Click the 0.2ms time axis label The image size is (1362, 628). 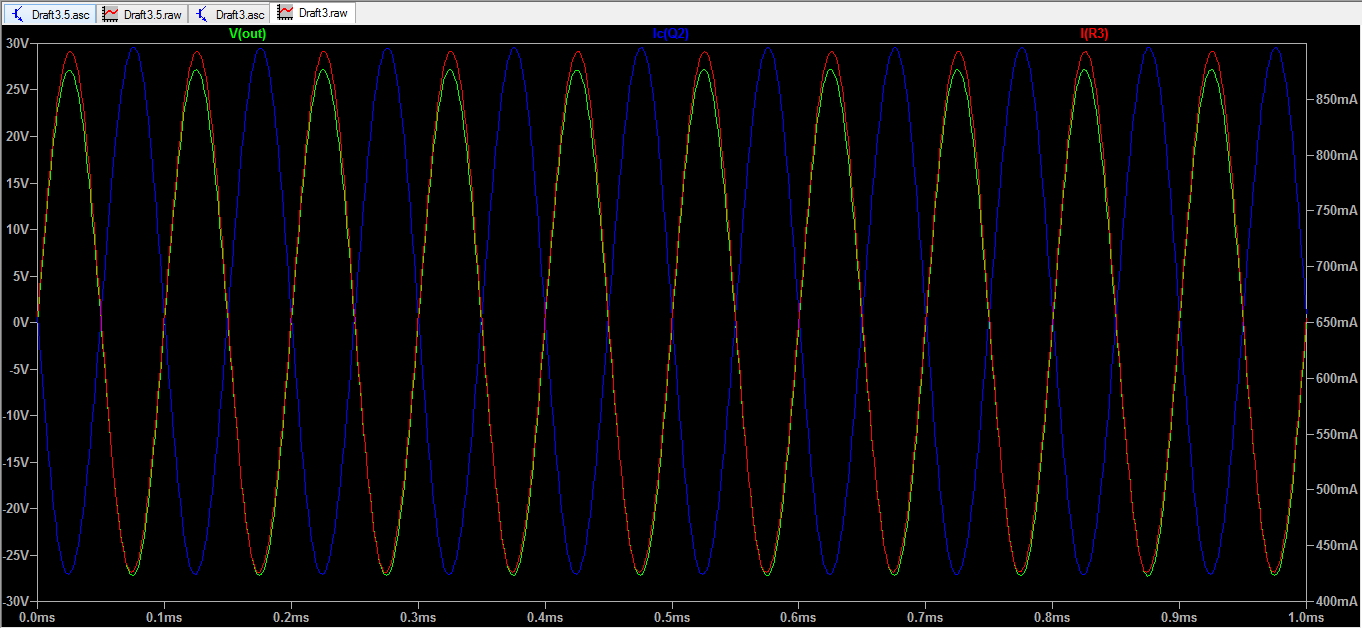click(291, 618)
